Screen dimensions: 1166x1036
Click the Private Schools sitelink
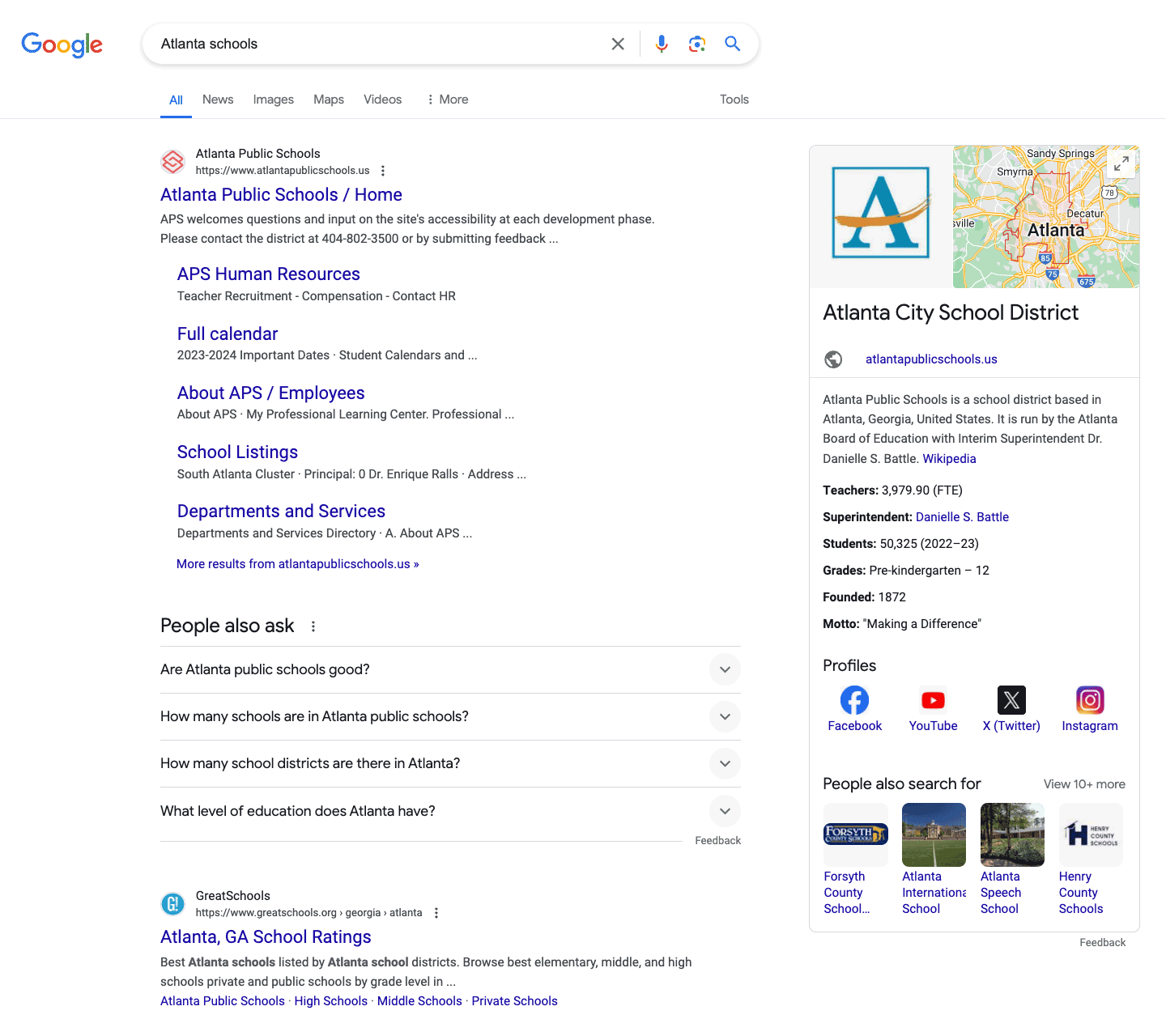(x=515, y=1001)
